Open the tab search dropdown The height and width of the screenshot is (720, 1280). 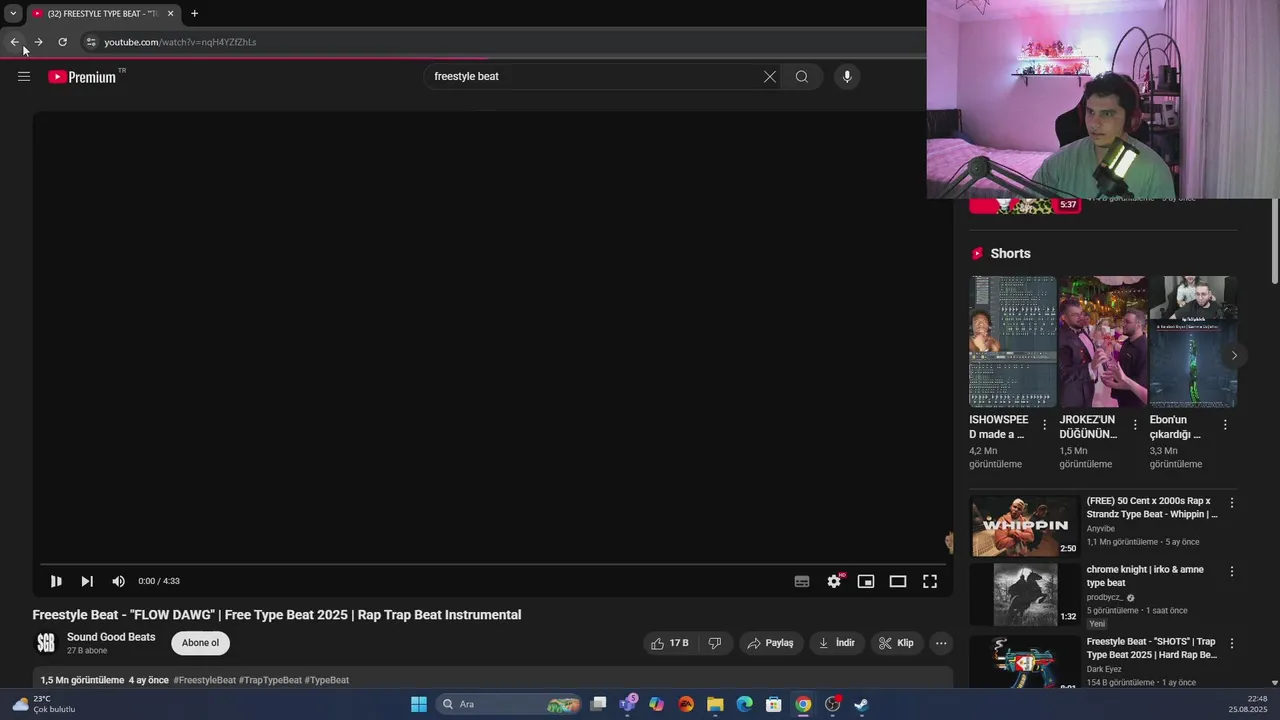[x=13, y=14]
